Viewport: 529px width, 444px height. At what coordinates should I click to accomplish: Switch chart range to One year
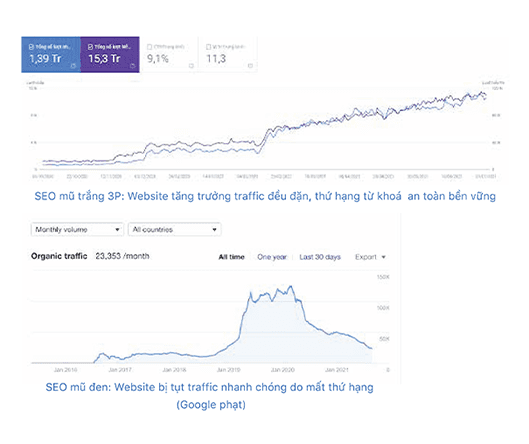coord(272,257)
